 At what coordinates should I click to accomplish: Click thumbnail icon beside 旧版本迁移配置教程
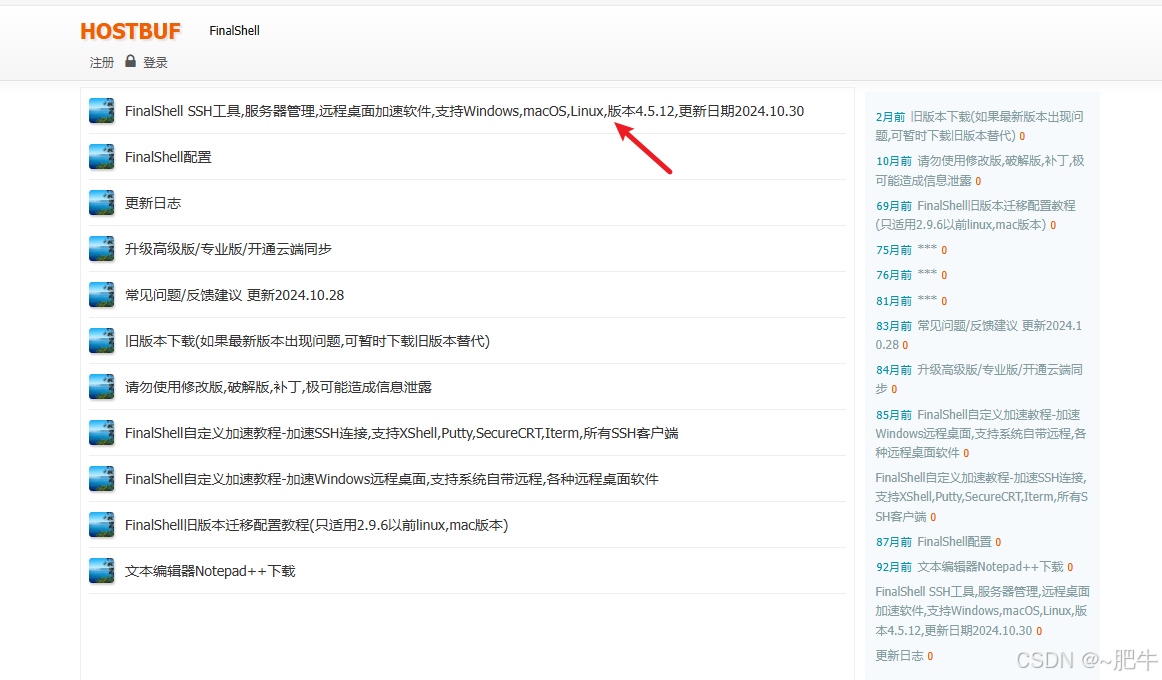102,524
